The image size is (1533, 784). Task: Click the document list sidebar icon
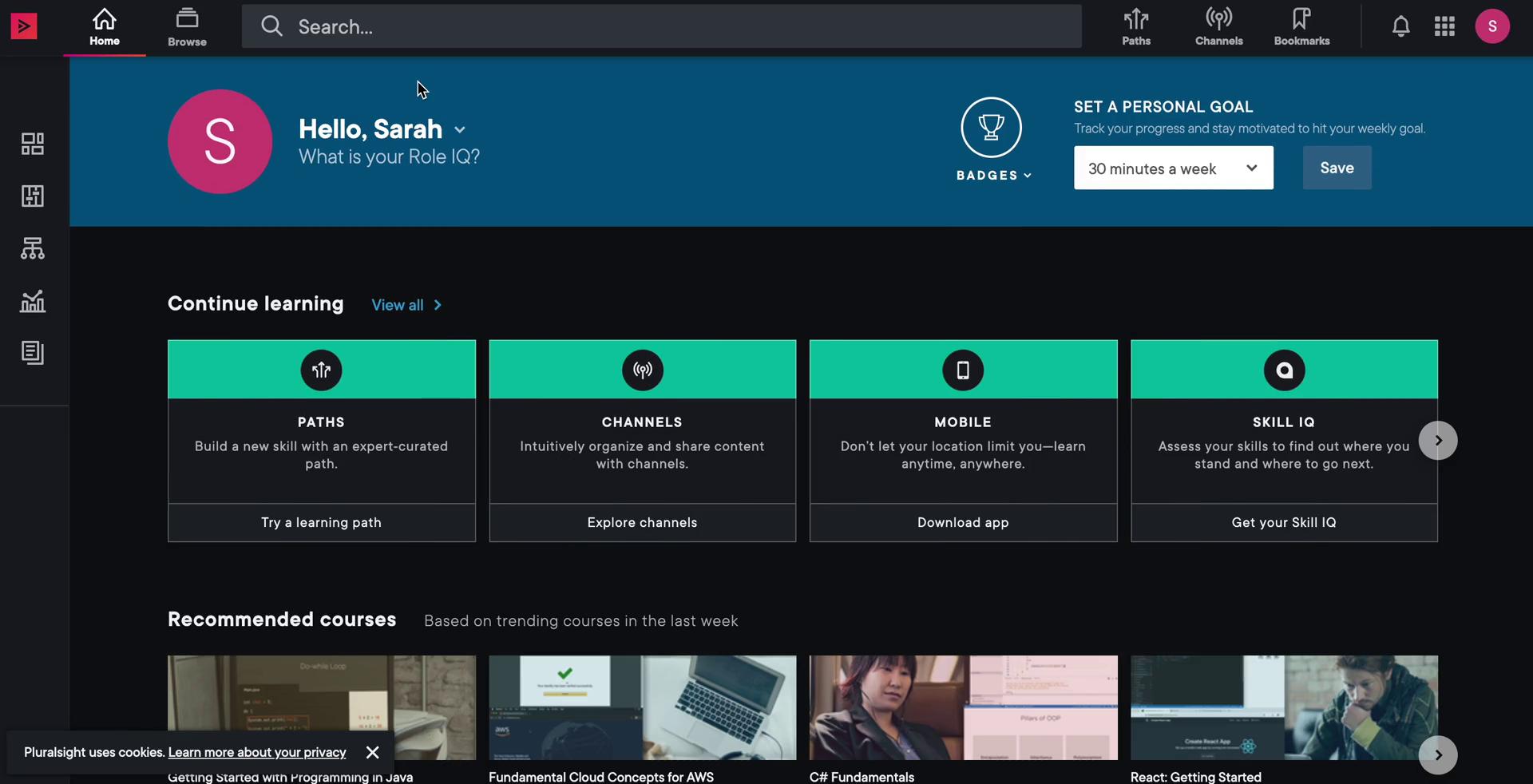point(33,353)
